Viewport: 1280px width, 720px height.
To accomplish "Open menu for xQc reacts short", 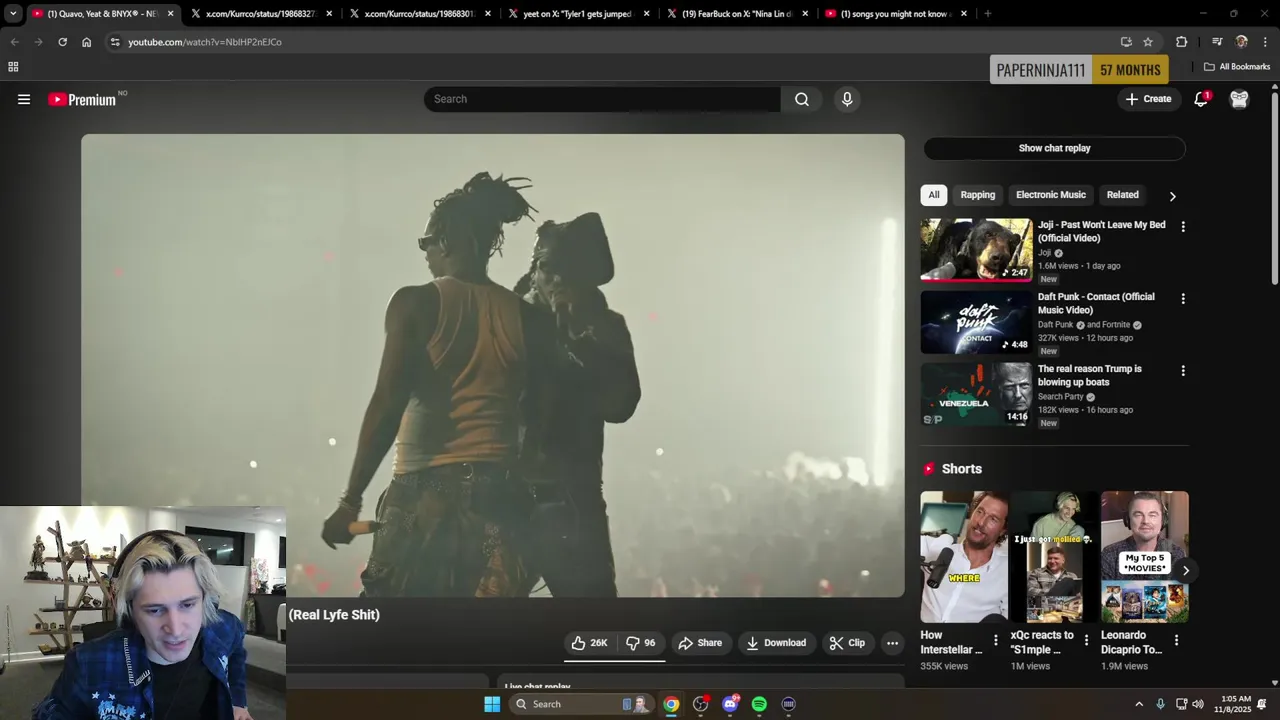I will [x=1086, y=640].
